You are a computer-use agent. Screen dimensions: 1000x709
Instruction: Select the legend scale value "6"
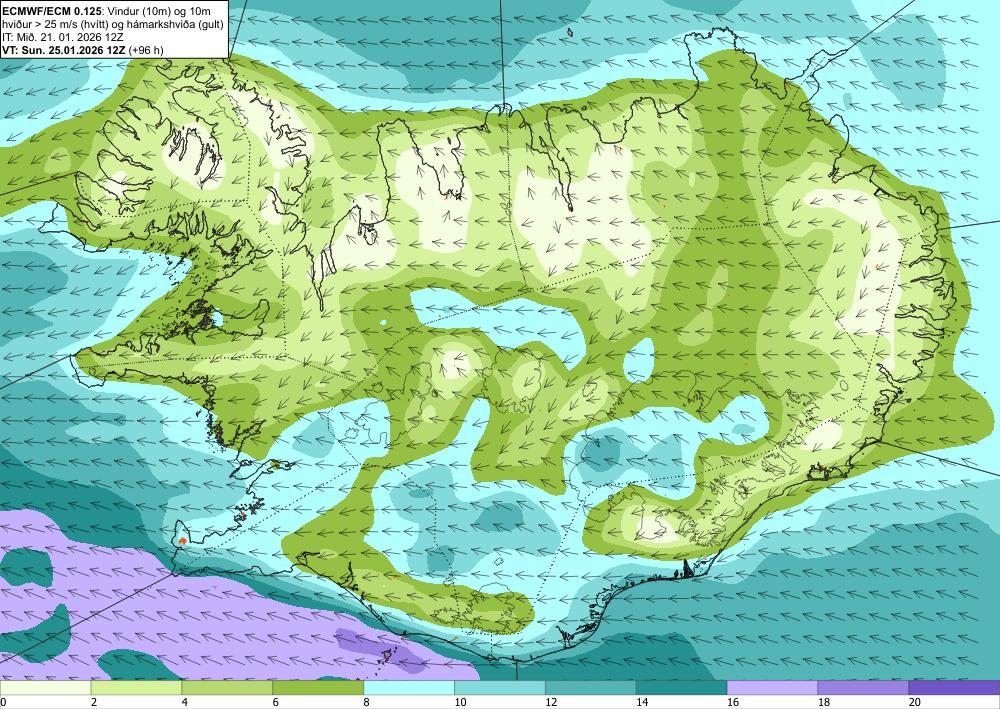(276, 703)
